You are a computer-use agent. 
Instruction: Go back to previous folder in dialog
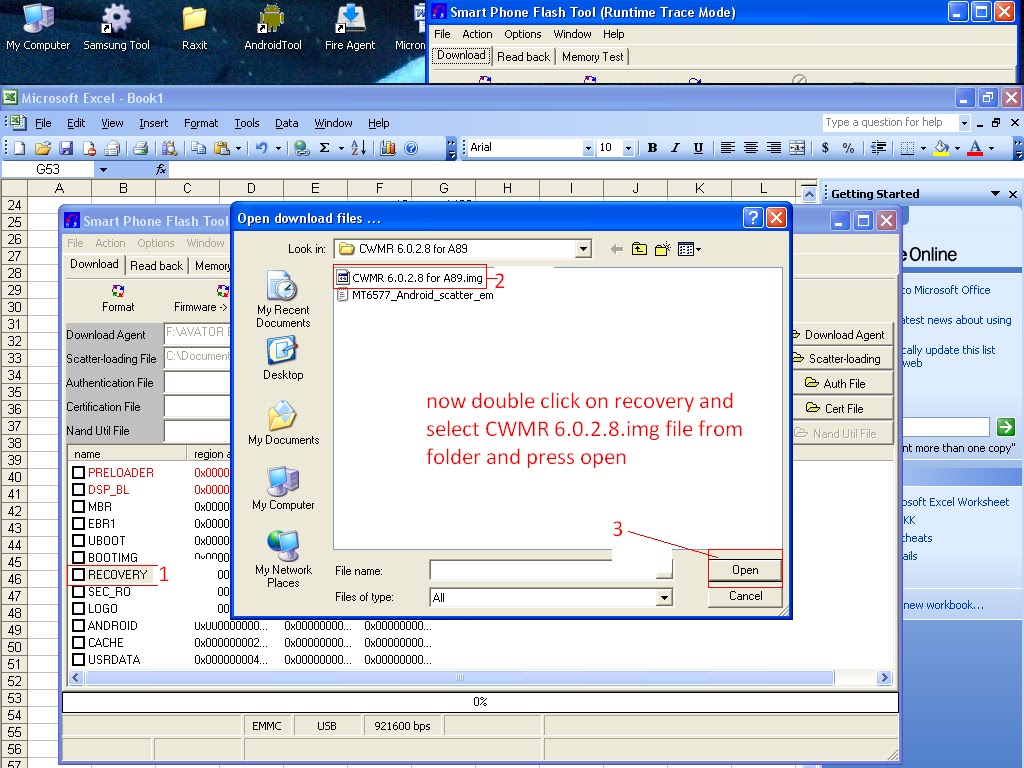[x=616, y=249]
